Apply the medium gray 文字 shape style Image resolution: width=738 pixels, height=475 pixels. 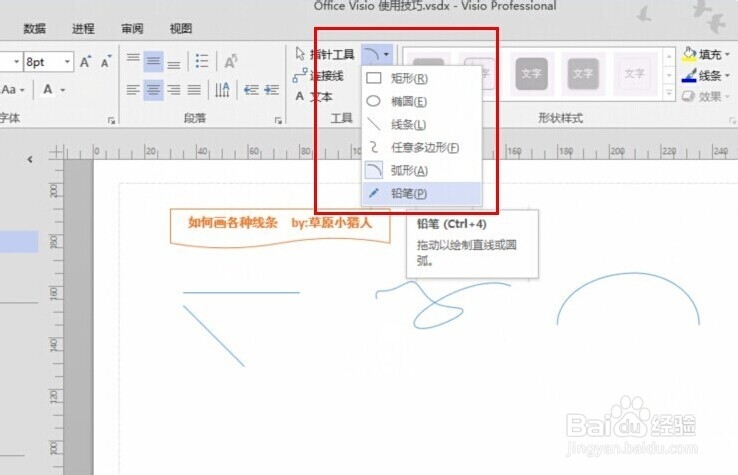[x=583, y=74]
